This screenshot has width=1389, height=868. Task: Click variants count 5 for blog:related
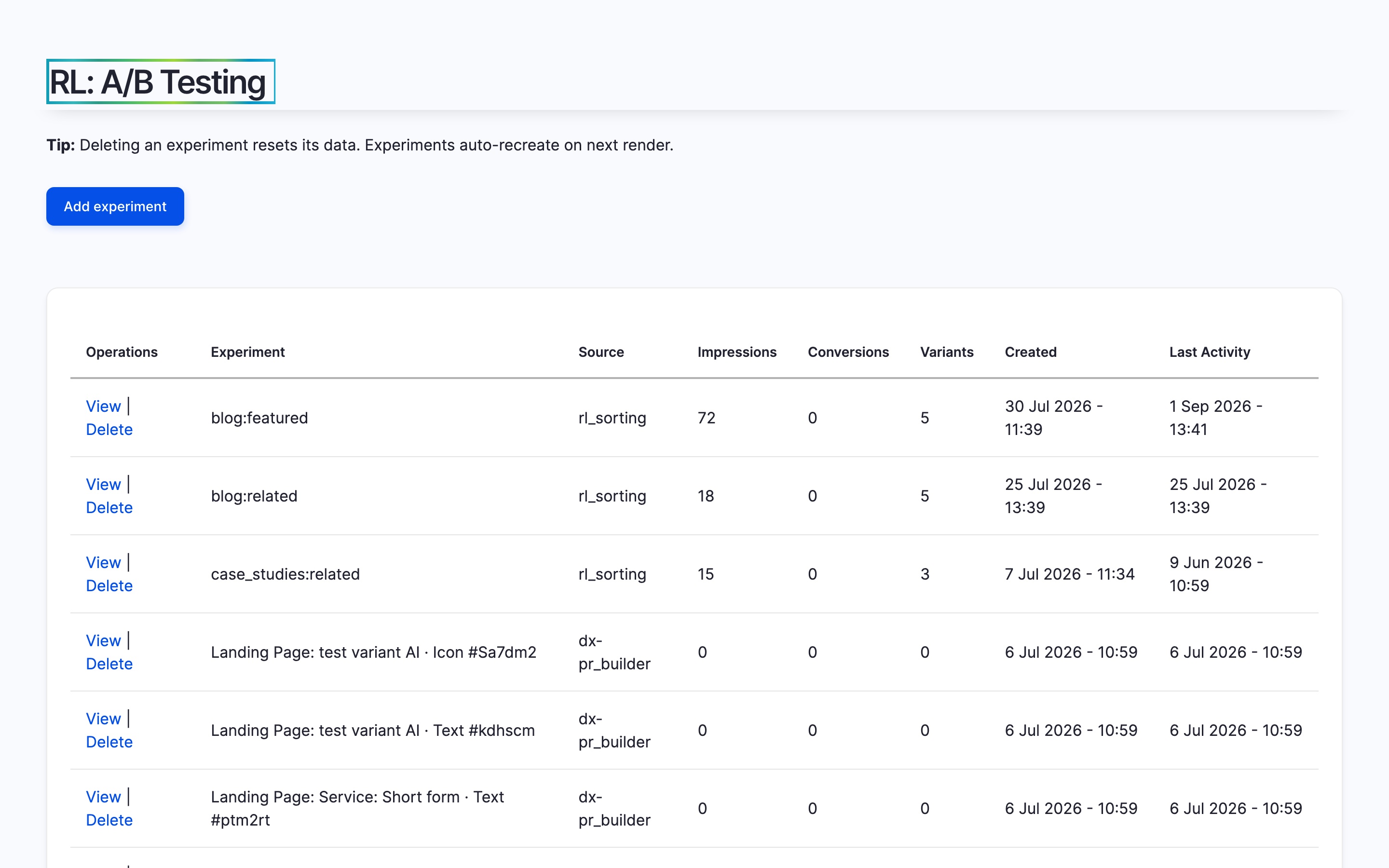(925, 496)
